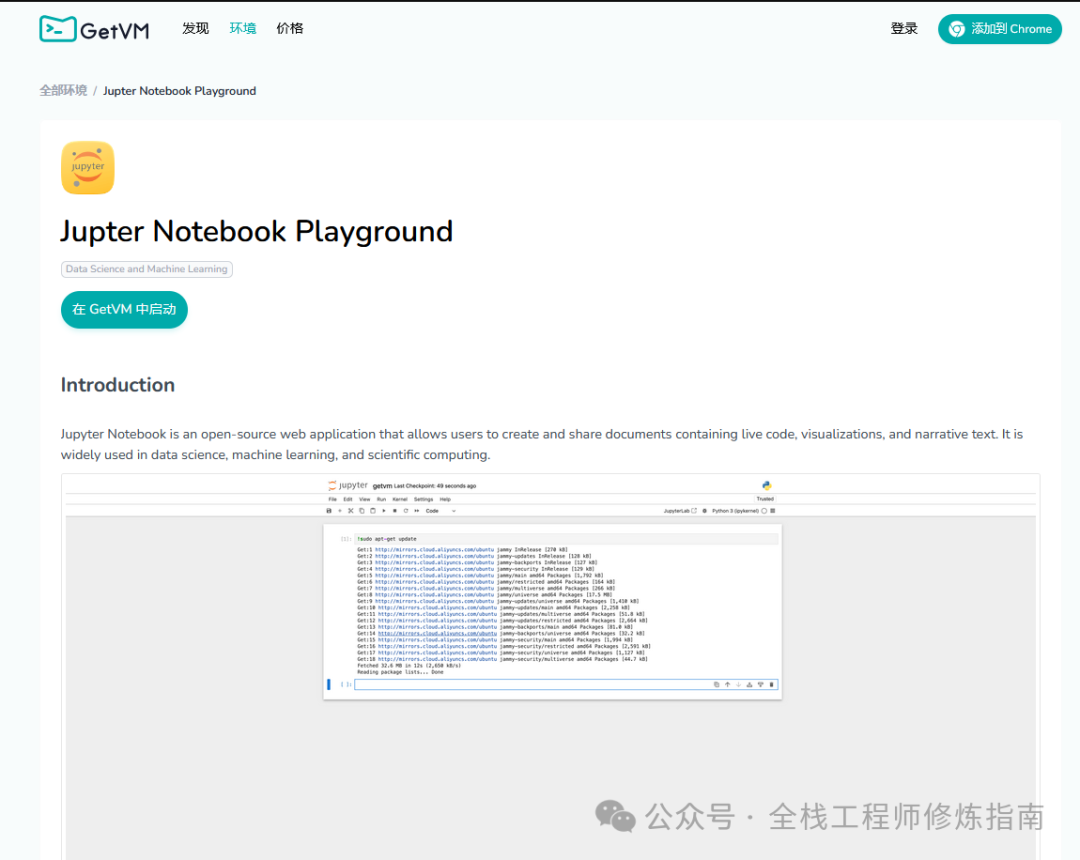Click the paste cell toolbar icon

pos(373,511)
